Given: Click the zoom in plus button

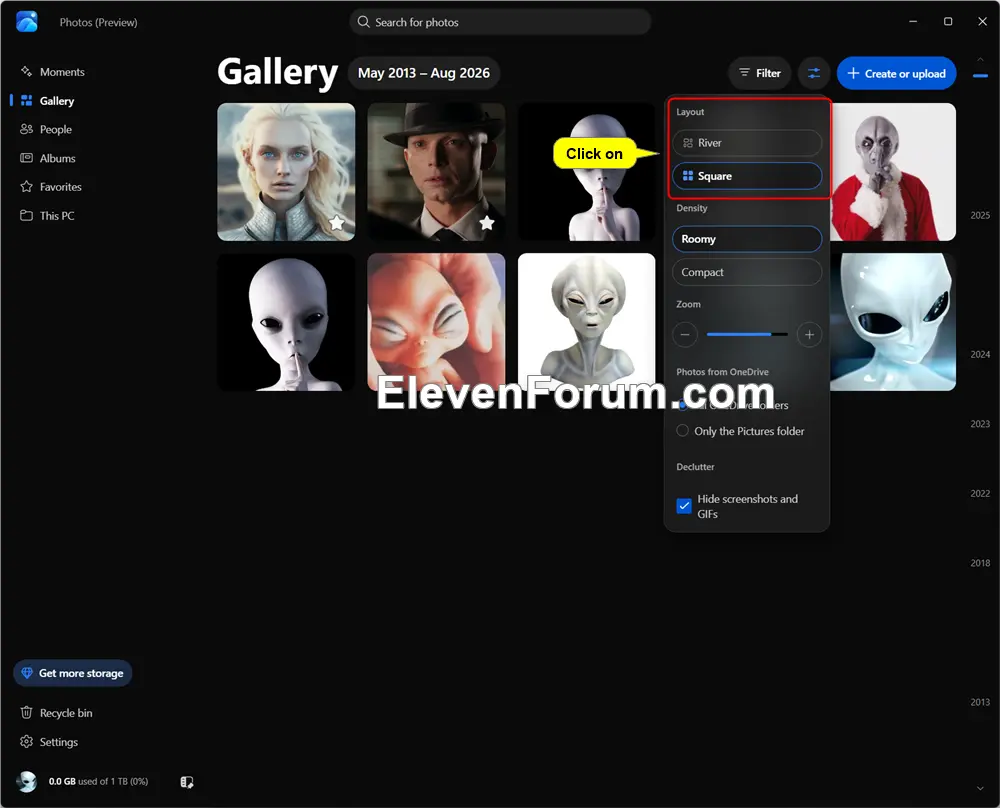Looking at the screenshot, I should tap(809, 334).
